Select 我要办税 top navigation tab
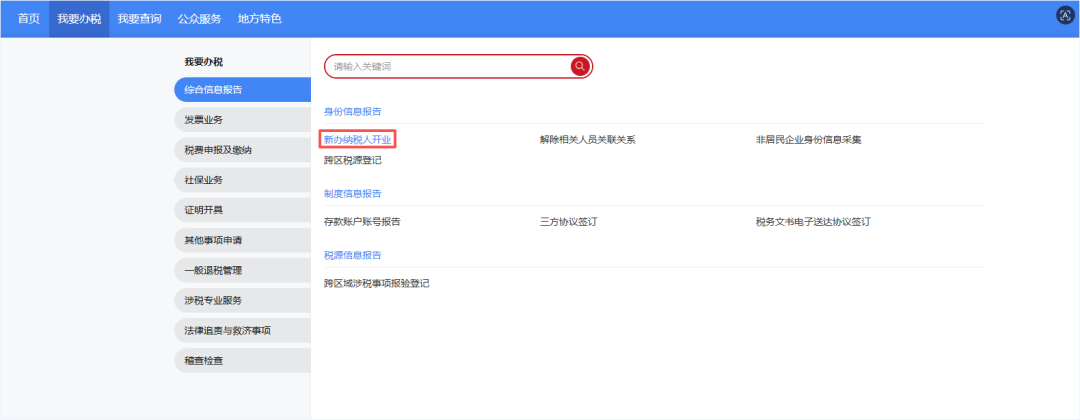The image size is (1080, 420). (x=79, y=19)
